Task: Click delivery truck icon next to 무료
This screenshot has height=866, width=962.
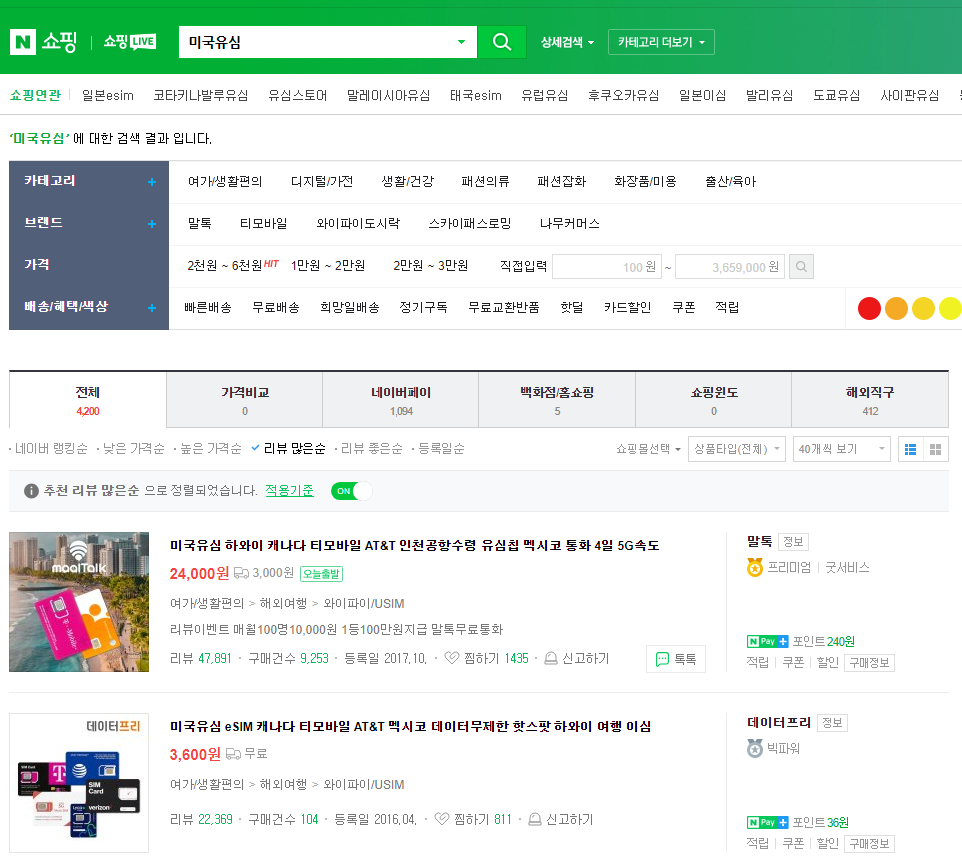Action: [233, 754]
